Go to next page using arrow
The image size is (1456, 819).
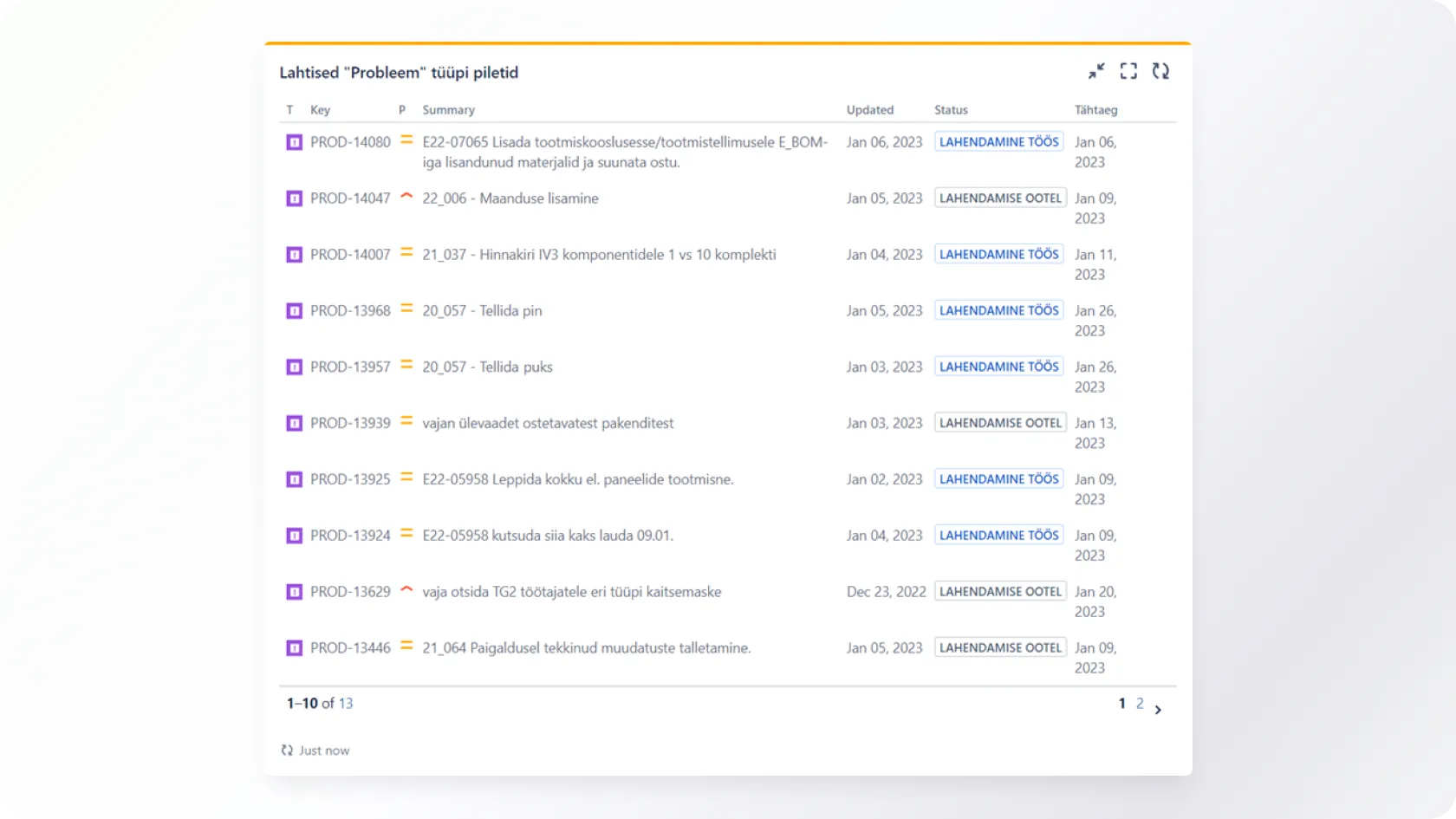pyautogui.click(x=1158, y=710)
